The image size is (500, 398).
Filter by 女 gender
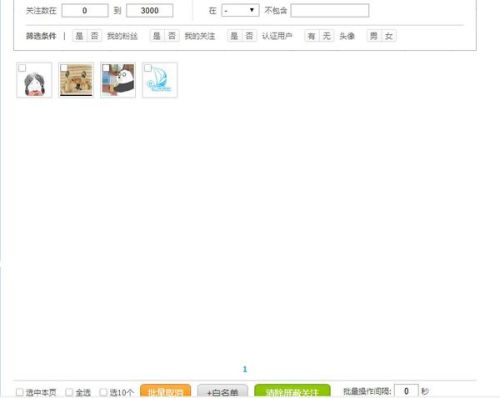click(389, 36)
